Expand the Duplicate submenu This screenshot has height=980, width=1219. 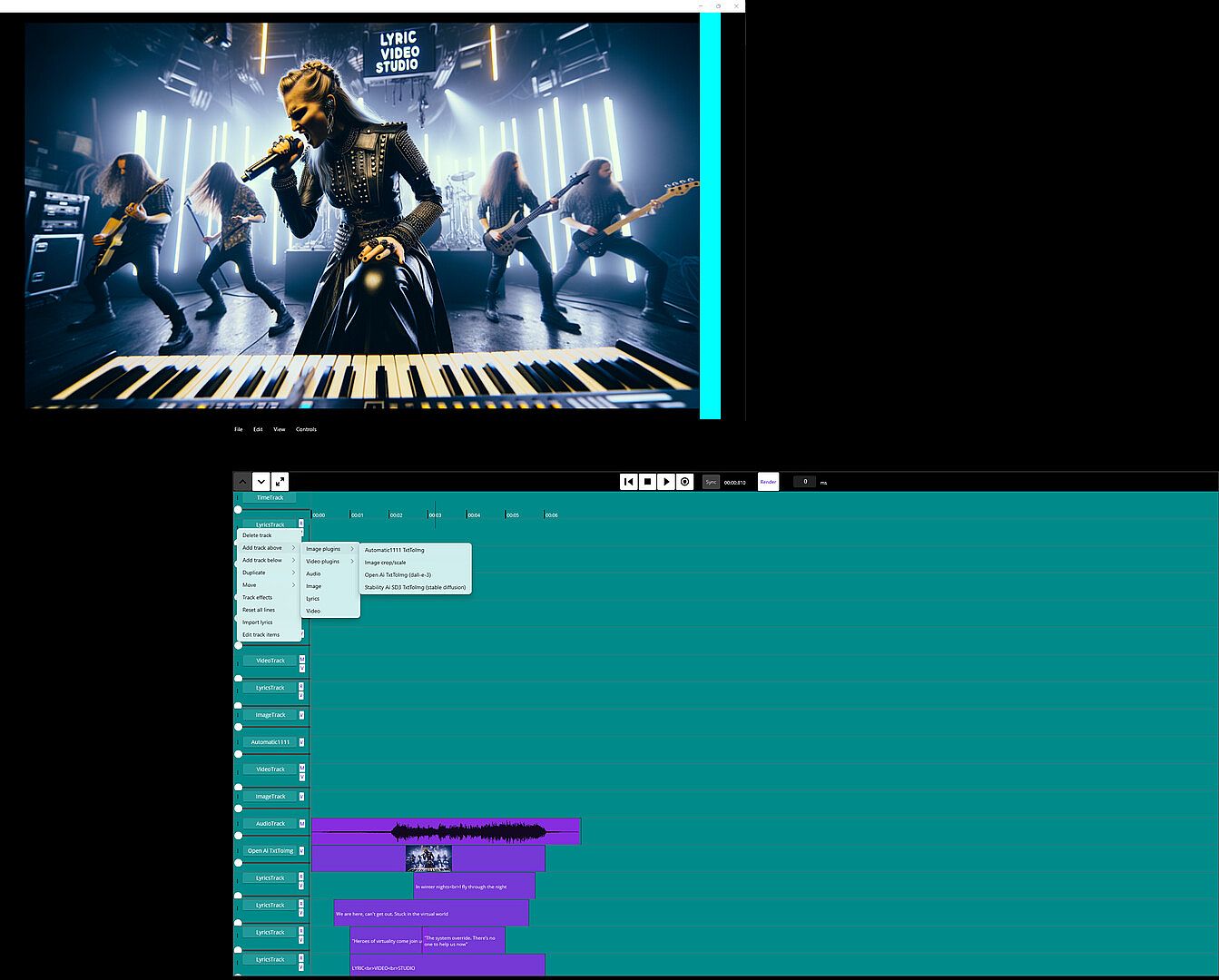coord(269,573)
